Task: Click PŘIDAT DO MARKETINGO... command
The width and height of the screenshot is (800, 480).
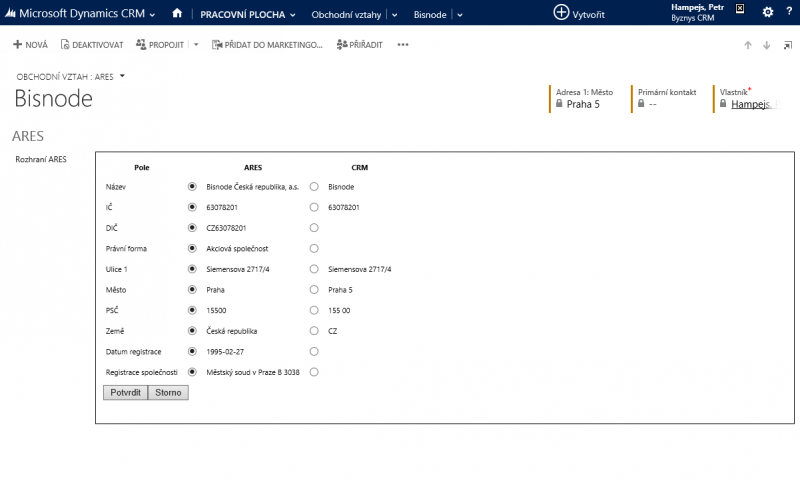Action: click(x=267, y=45)
